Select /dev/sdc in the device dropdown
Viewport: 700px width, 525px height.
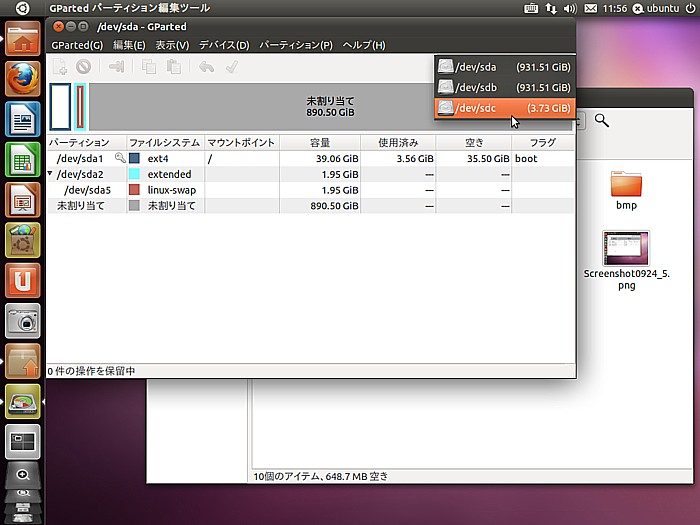(x=504, y=108)
